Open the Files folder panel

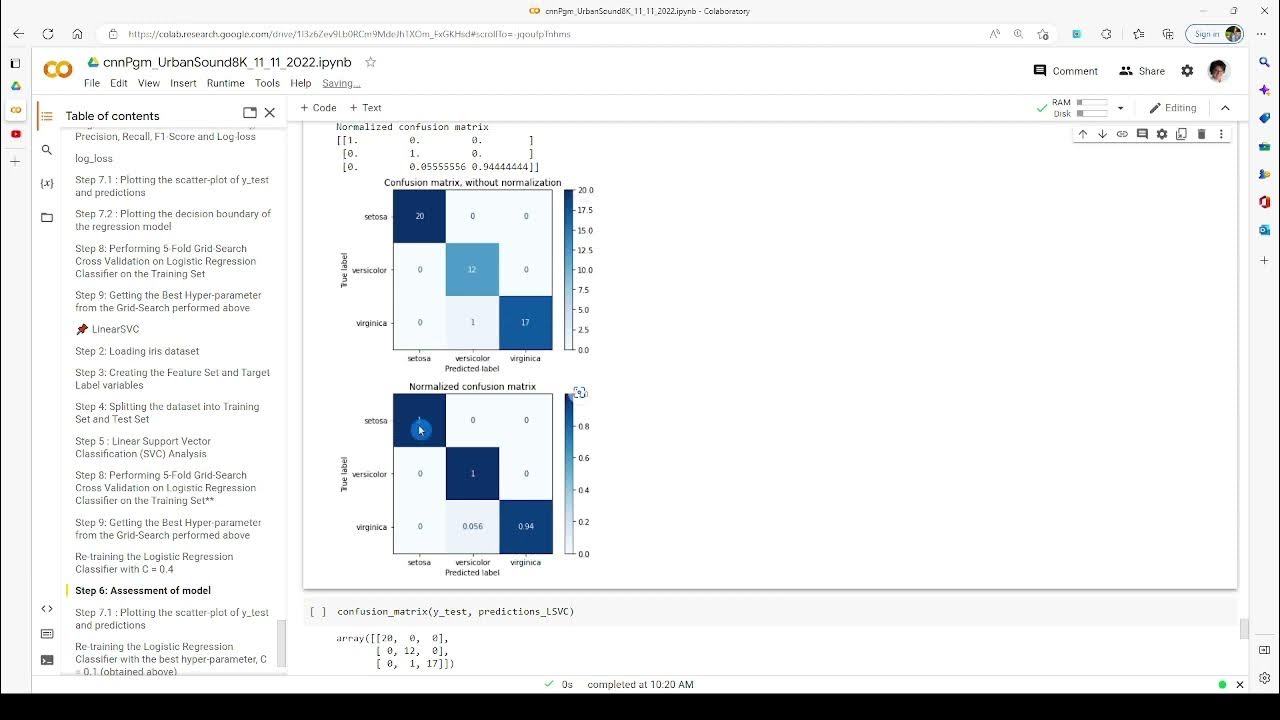click(46, 217)
